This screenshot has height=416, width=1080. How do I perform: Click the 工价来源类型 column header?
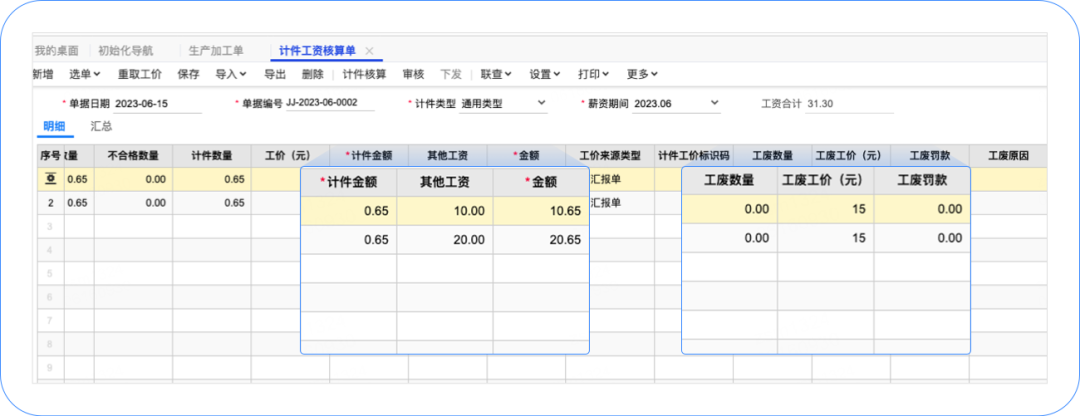(610, 156)
